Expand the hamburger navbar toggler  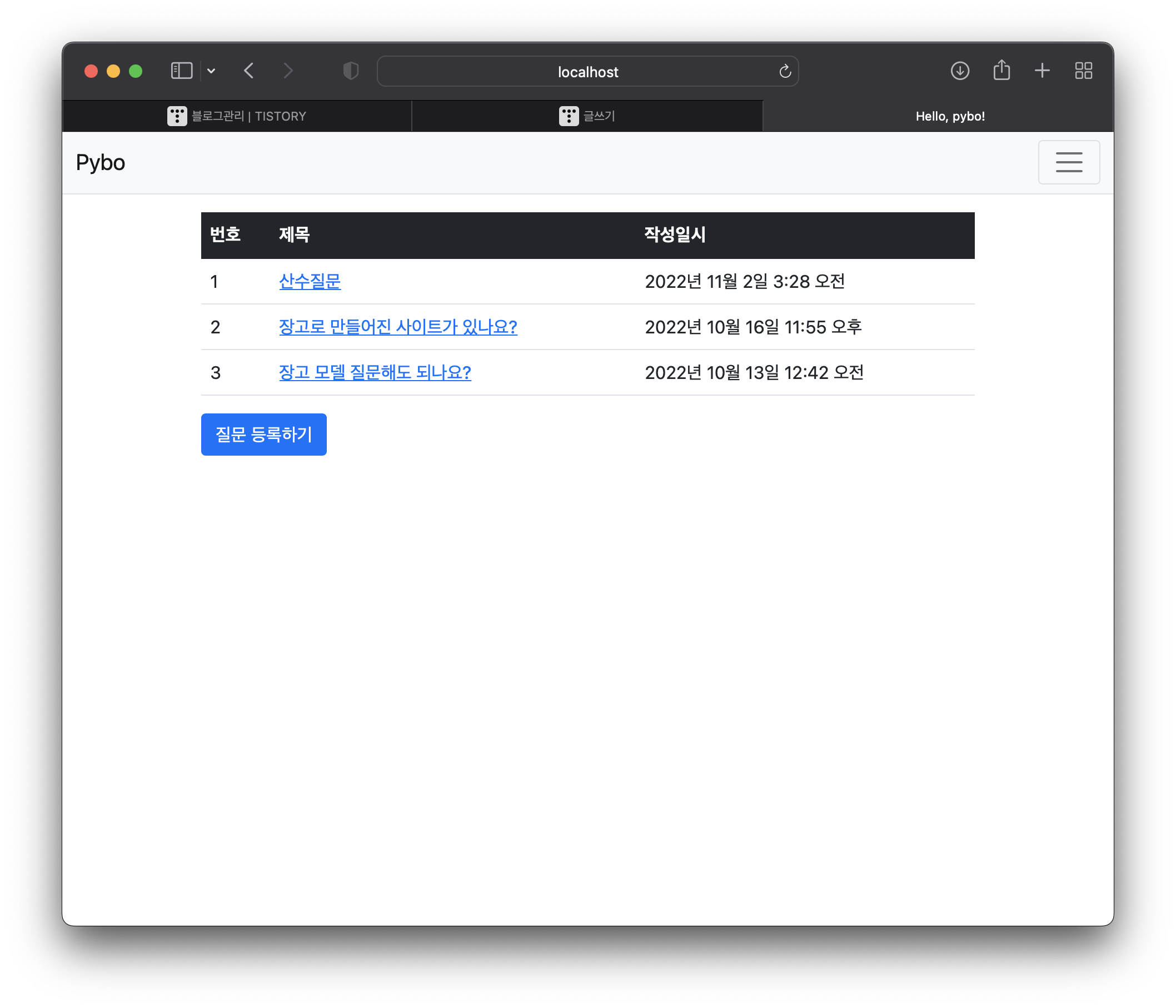tap(1069, 162)
